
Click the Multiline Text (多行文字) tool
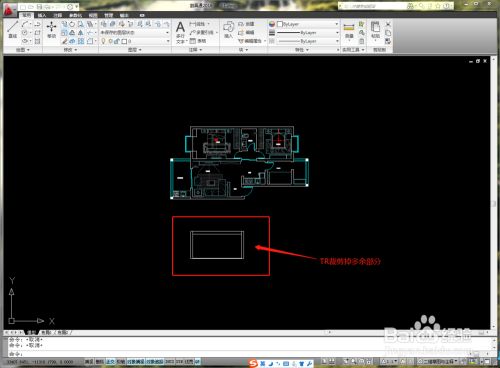coord(180,32)
